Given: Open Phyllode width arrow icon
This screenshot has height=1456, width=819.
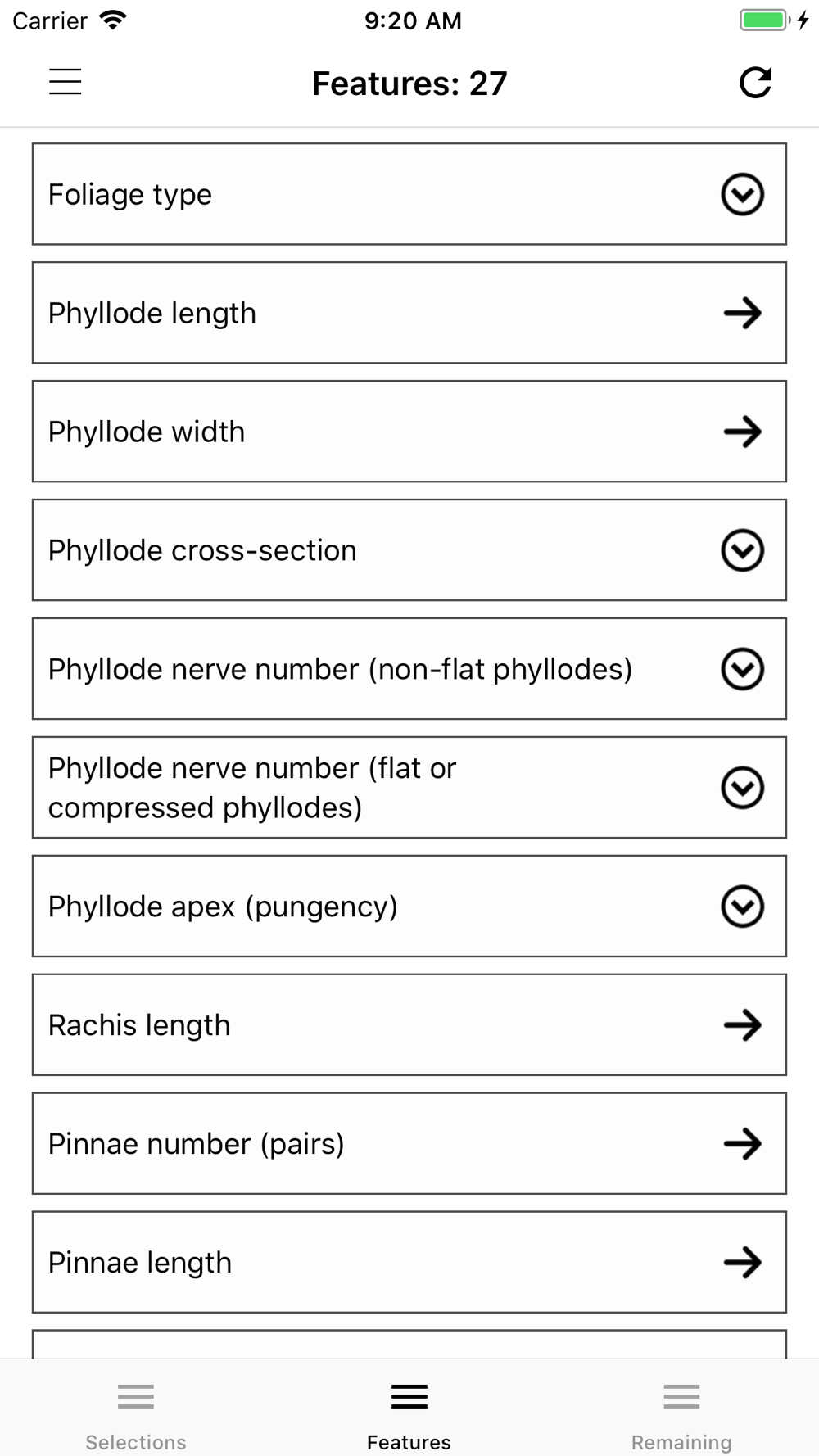Looking at the screenshot, I should point(743,432).
